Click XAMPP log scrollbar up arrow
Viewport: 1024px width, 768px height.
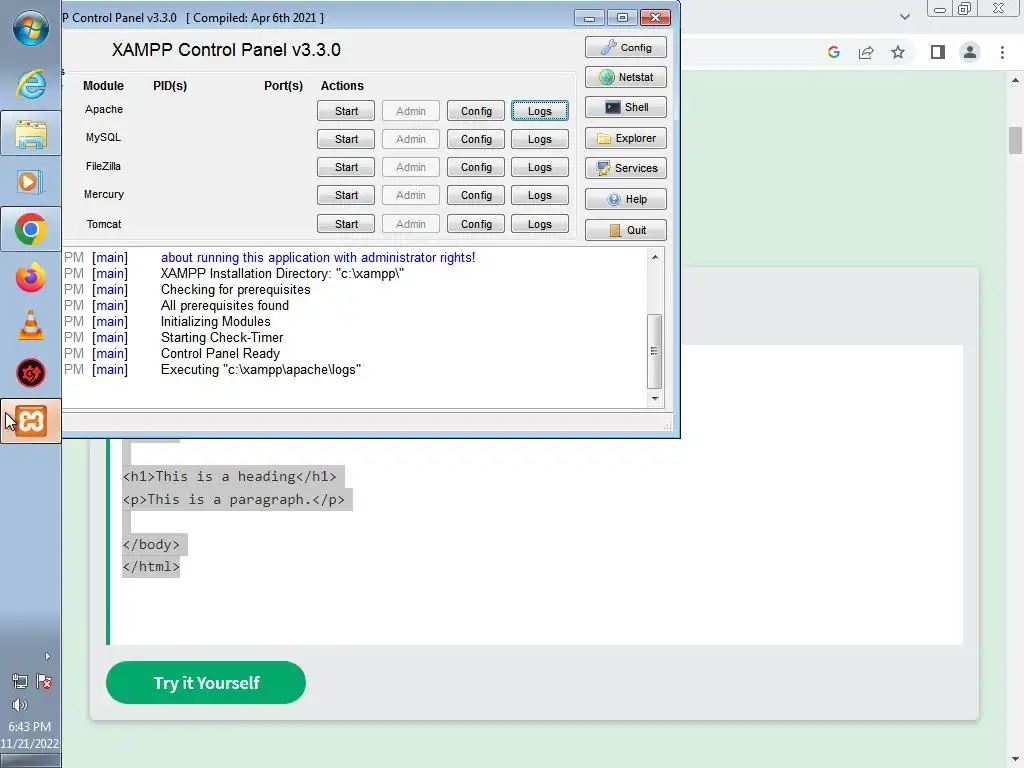pos(655,257)
